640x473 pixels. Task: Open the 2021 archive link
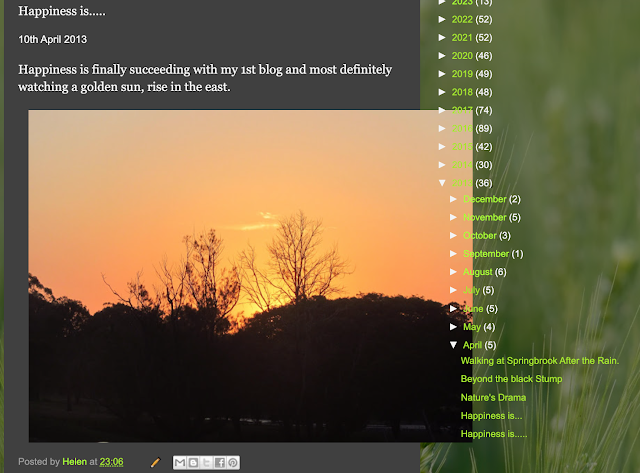click(x=462, y=38)
